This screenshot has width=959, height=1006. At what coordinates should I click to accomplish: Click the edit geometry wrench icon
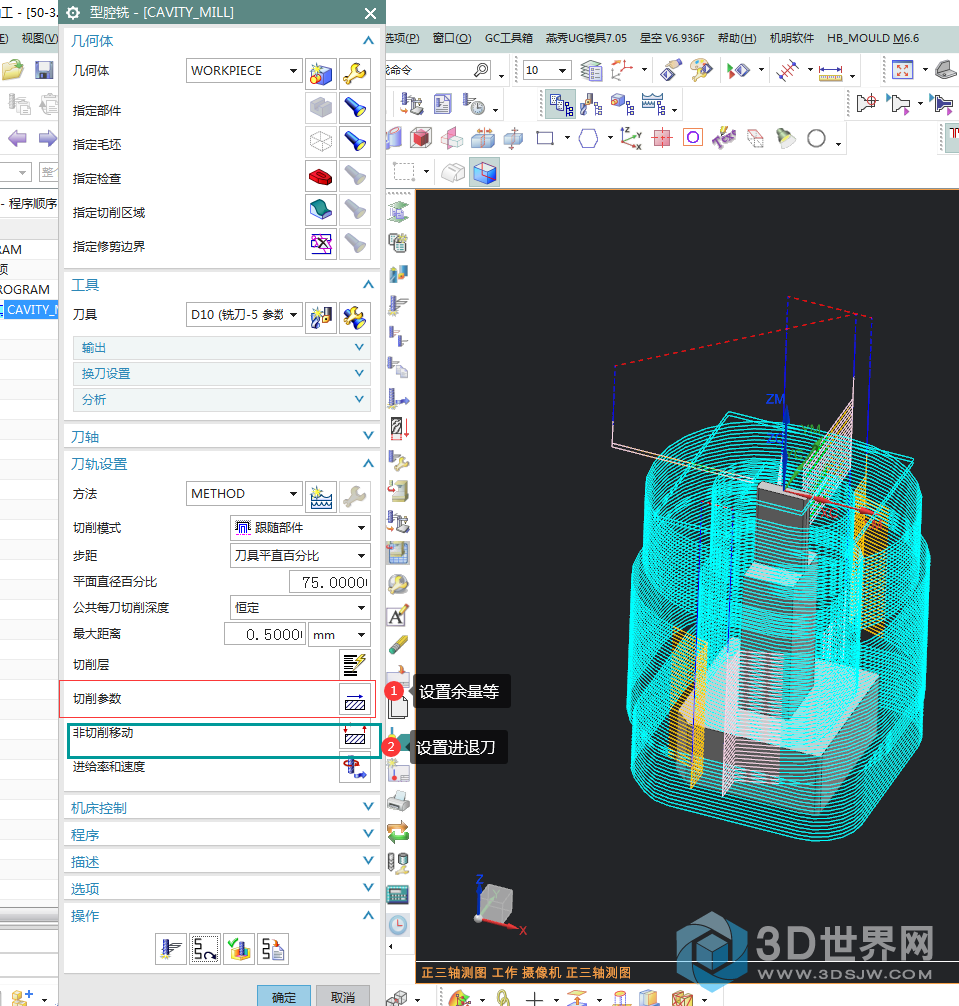click(x=355, y=73)
